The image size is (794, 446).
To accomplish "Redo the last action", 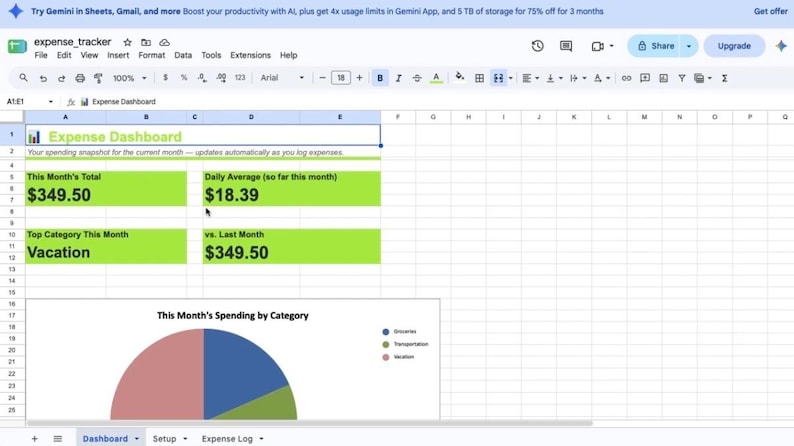I will [x=61, y=78].
